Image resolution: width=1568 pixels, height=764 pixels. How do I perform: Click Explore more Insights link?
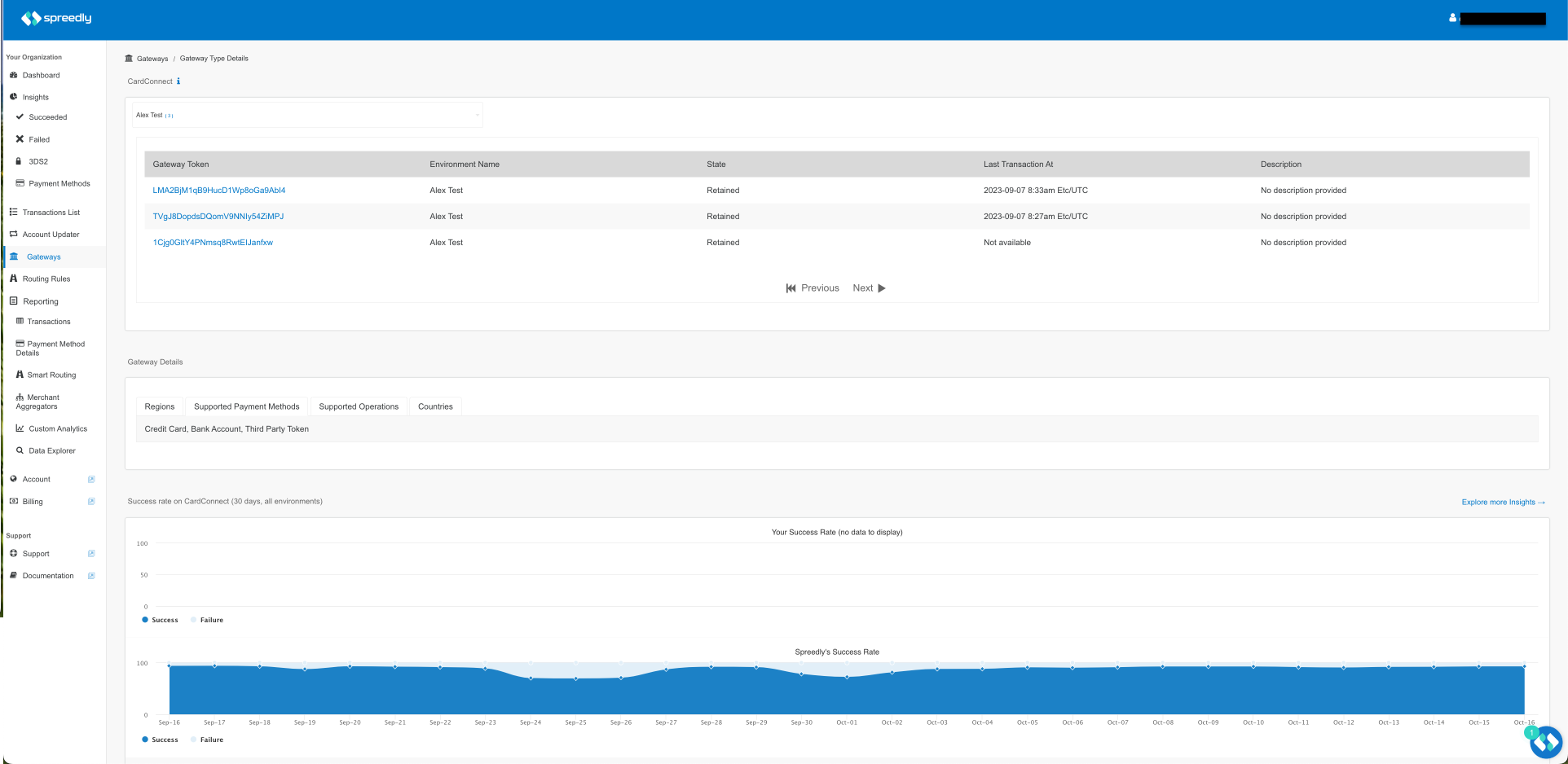click(x=1503, y=503)
